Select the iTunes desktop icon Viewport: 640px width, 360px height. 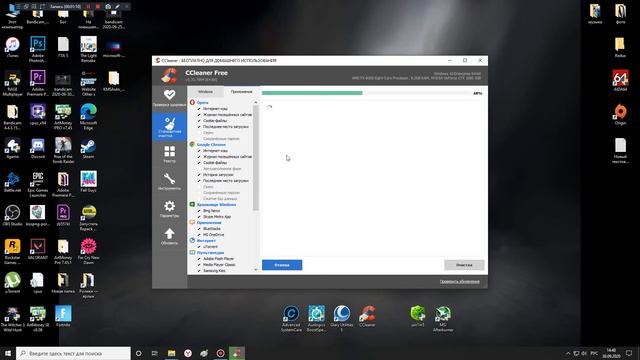pos(13,47)
